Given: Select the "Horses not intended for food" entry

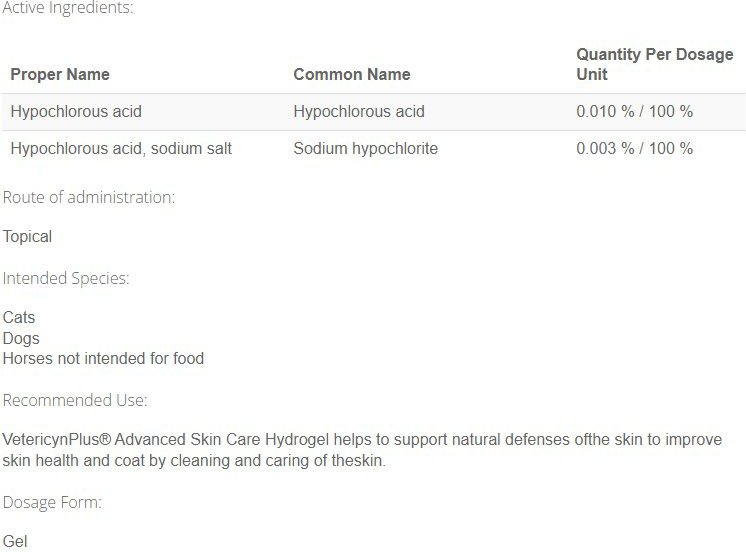Looking at the screenshot, I should 103,358.
